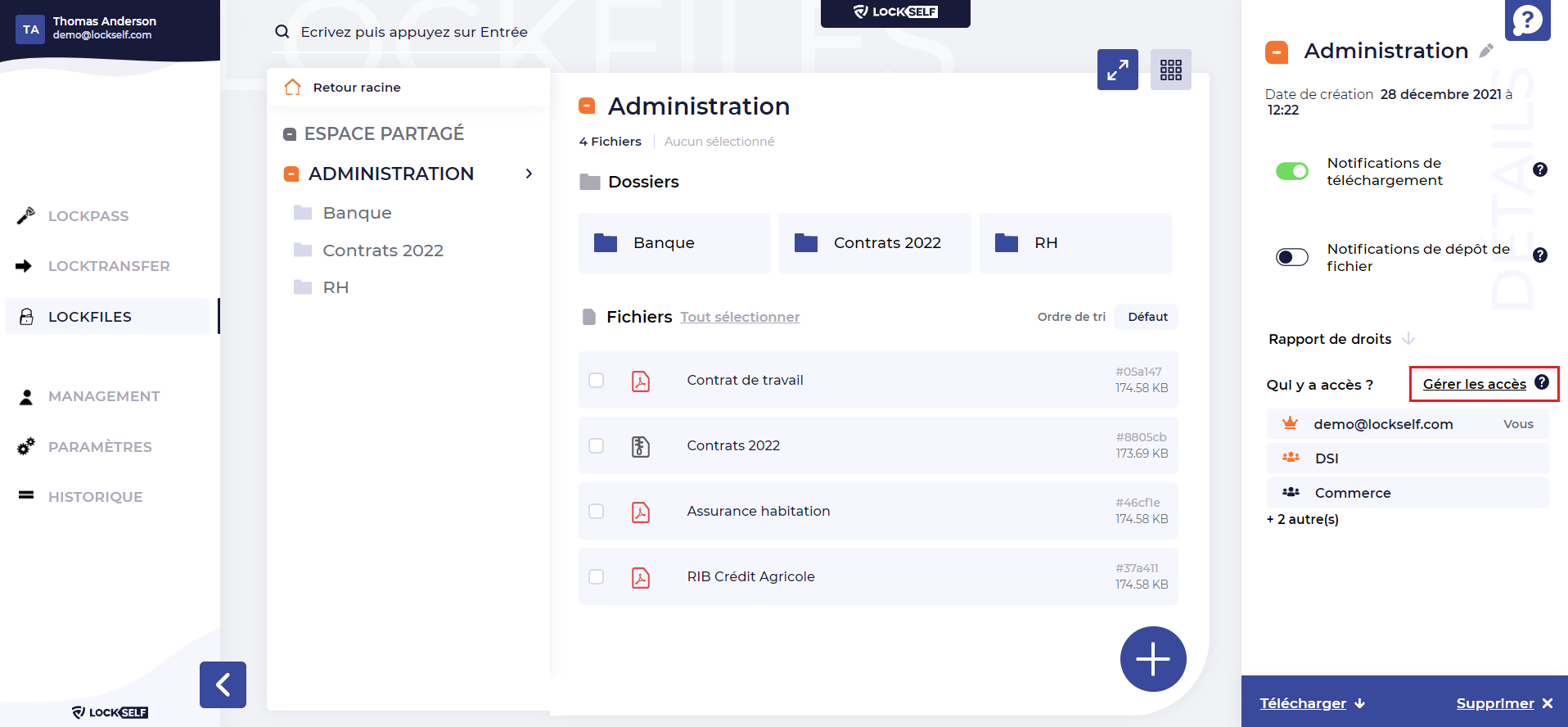Click the Retour racine home icon
The image size is (1568, 727).
coord(292,88)
